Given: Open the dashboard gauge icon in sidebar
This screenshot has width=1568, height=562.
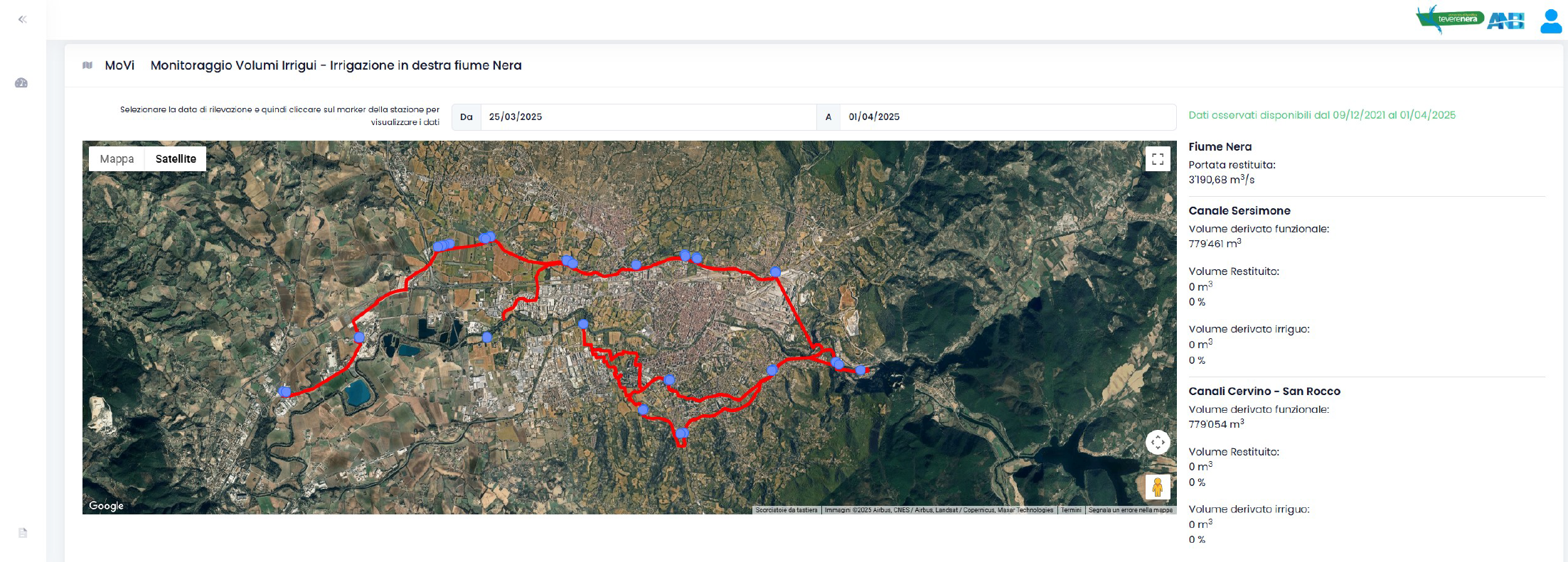Looking at the screenshot, I should (21, 83).
